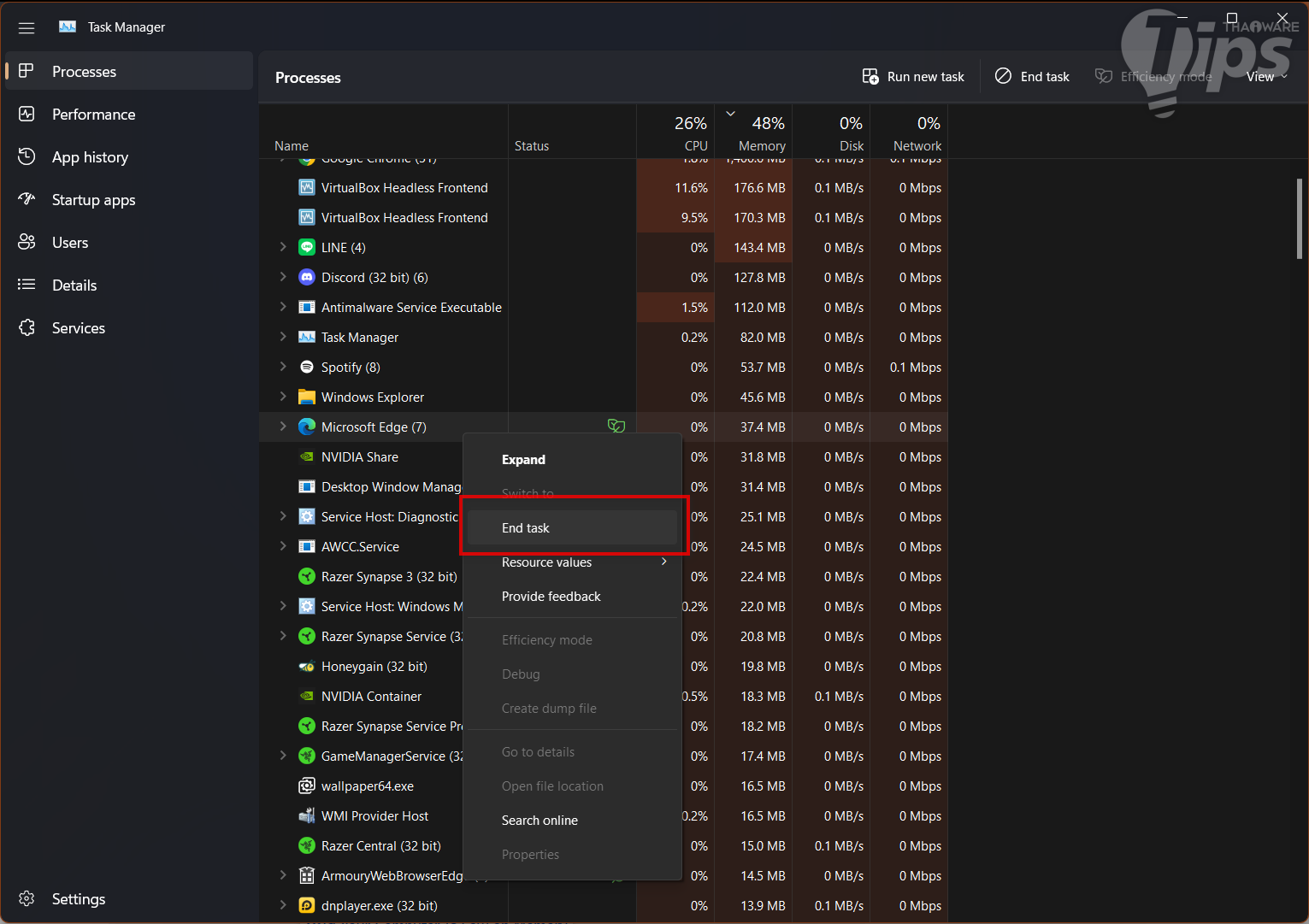Sort by the Network column header
The image size is (1309, 924).
pyautogui.click(x=910, y=132)
